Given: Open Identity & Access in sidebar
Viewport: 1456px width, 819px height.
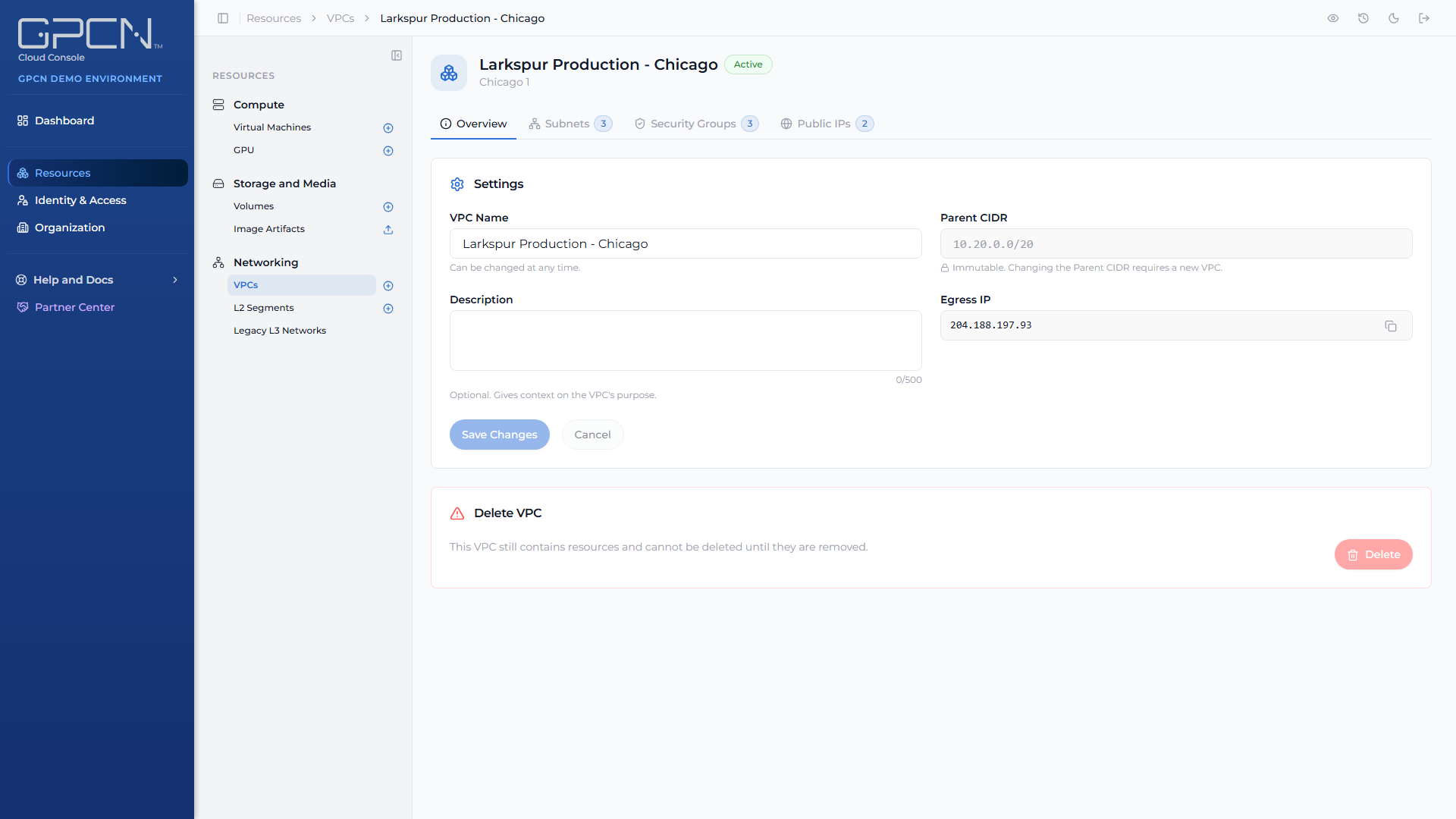Looking at the screenshot, I should (98, 200).
